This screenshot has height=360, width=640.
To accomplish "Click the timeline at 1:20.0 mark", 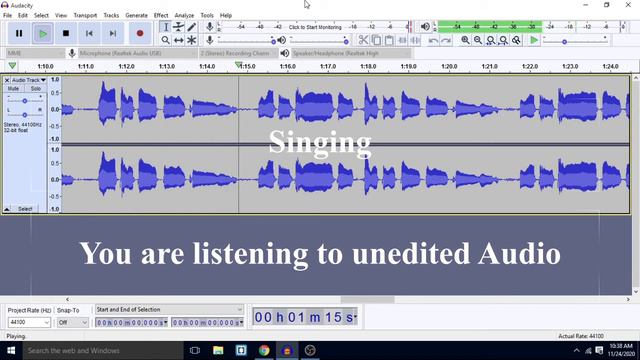I will coord(449,66).
